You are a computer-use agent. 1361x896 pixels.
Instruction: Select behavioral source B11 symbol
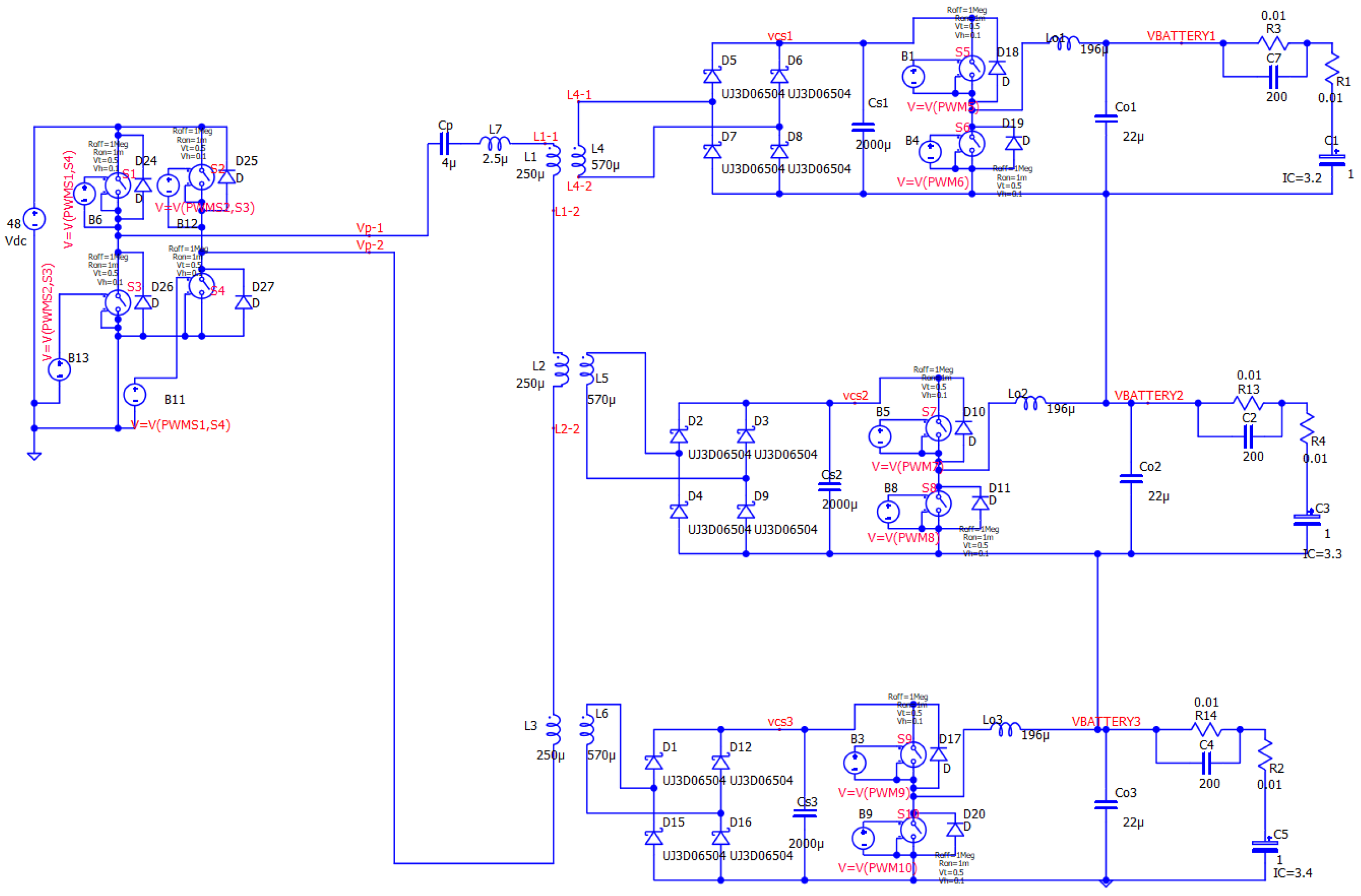click(135, 395)
